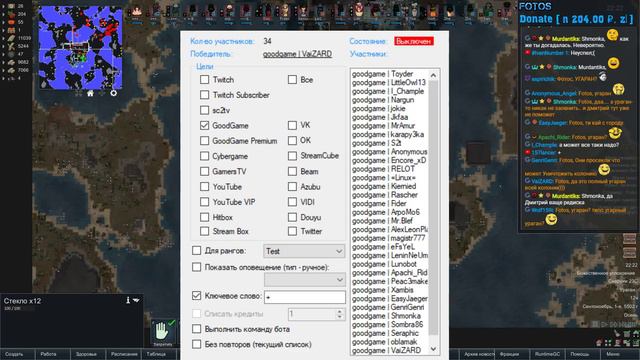640x360 pixels.
Task: Click the white ring icon below the minimap
Action: pos(113,93)
